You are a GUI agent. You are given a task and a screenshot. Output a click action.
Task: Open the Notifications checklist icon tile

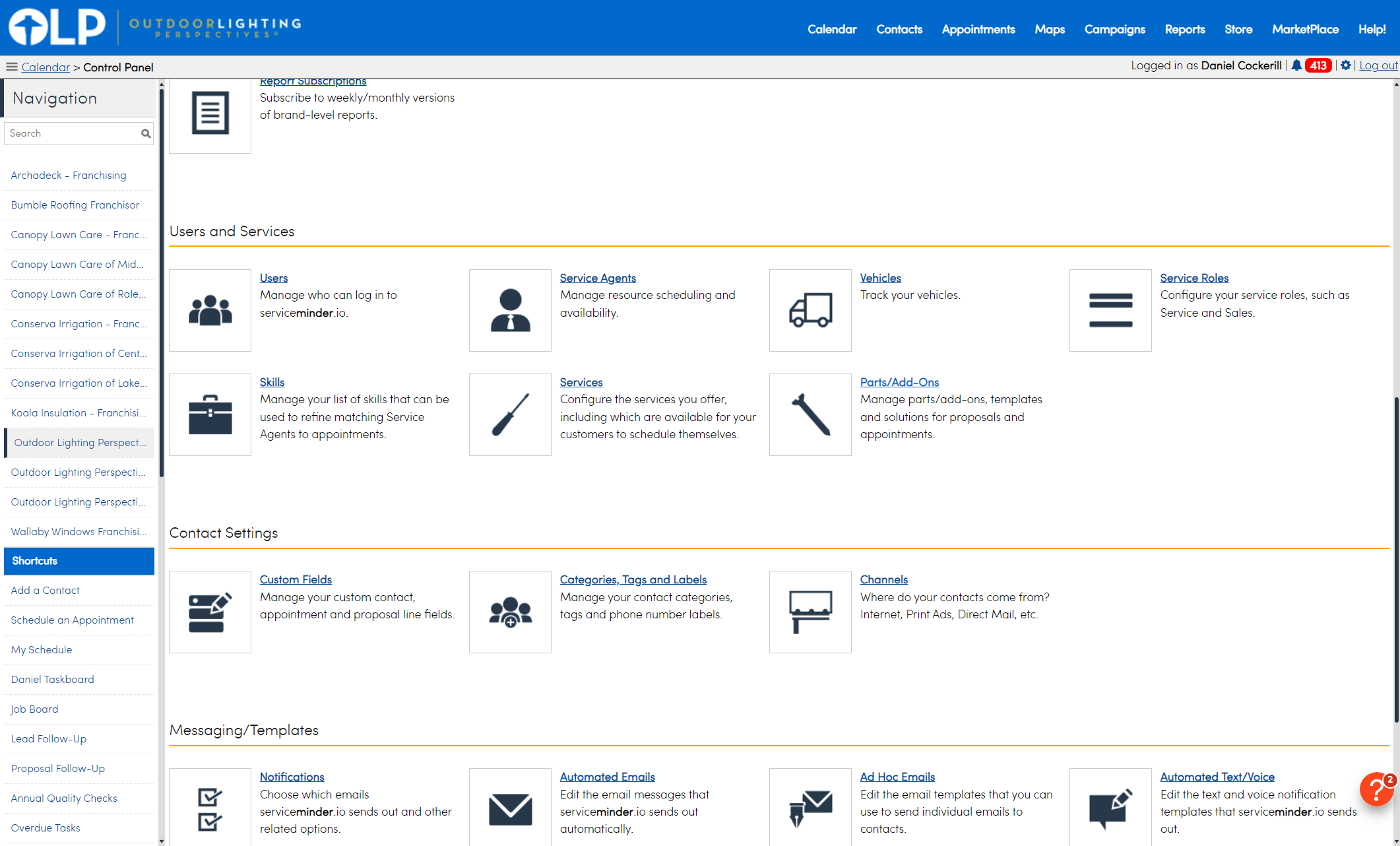point(210,808)
